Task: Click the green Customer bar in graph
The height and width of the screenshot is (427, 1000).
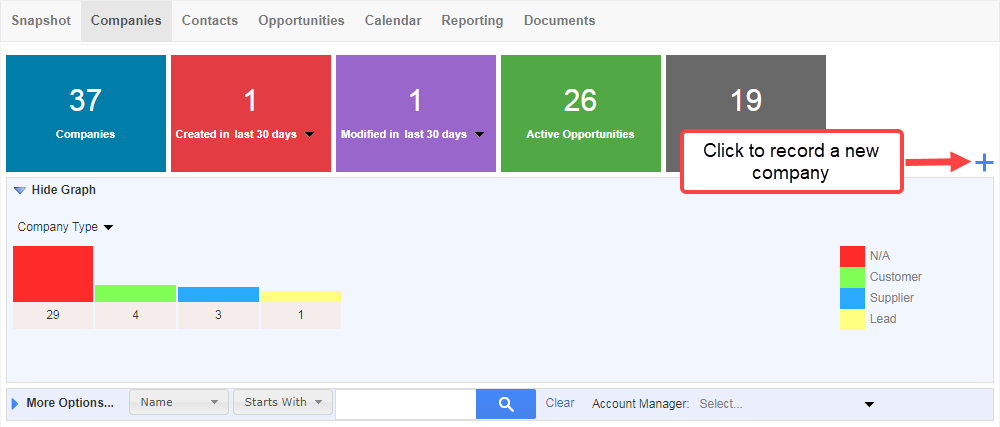Action: point(135,293)
